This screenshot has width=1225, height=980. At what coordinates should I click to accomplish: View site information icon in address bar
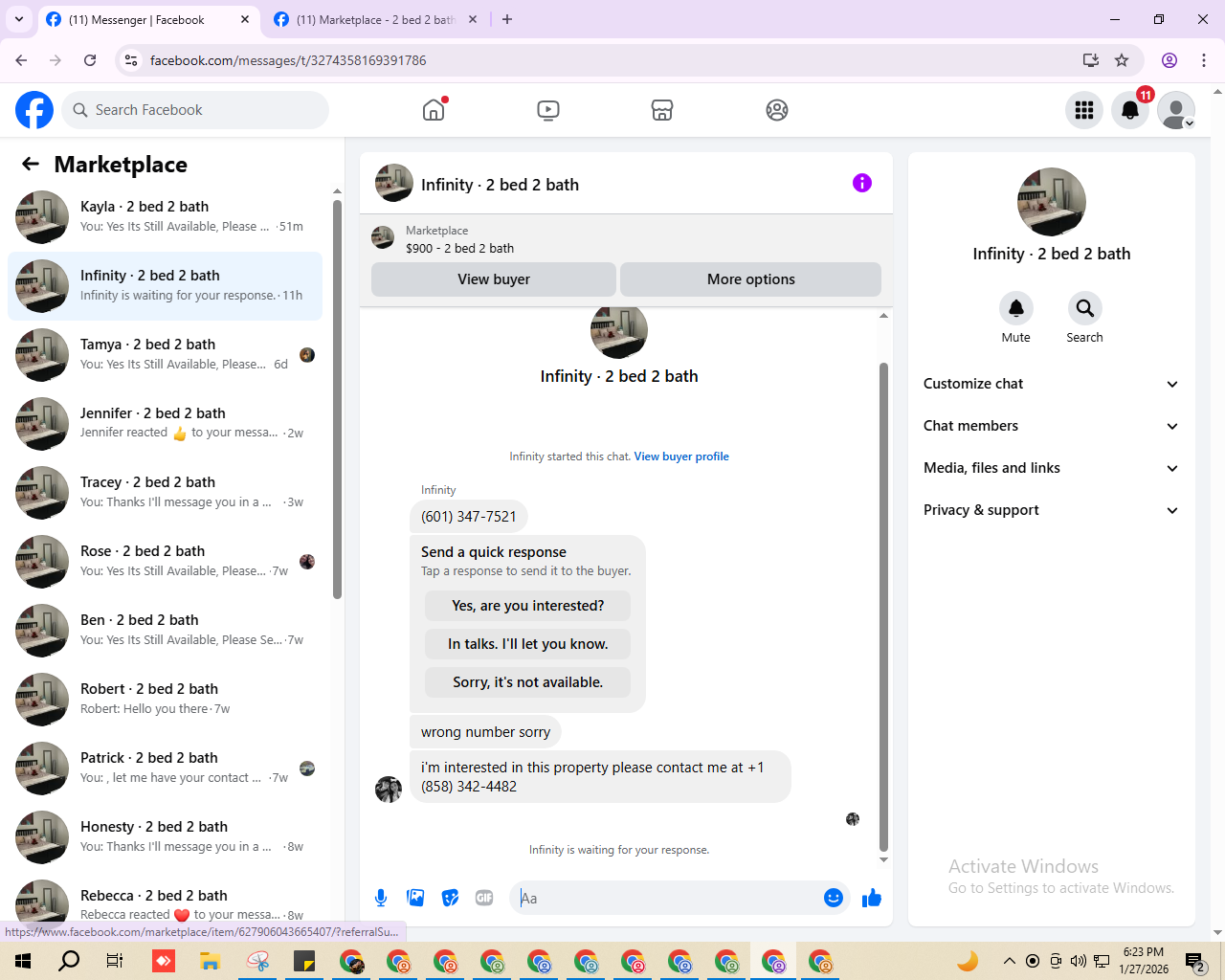tap(131, 60)
